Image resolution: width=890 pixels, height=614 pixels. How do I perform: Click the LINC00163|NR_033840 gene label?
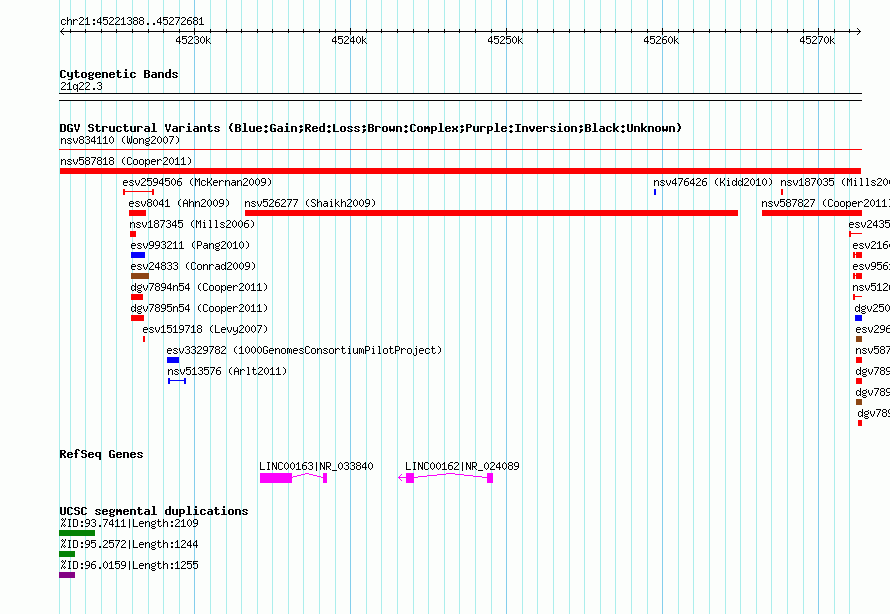[316, 466]
